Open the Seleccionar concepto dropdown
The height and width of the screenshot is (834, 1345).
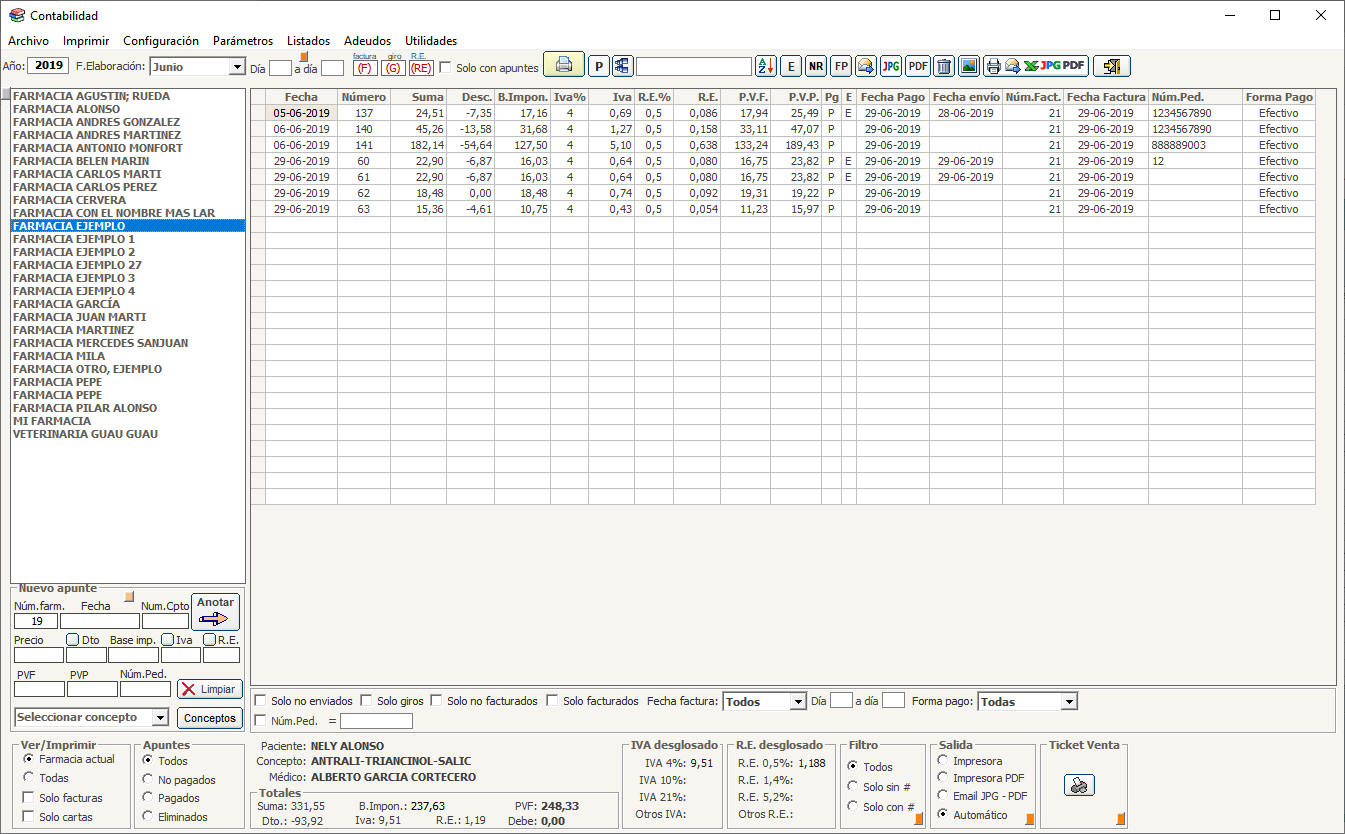click(x=160, y=718)
